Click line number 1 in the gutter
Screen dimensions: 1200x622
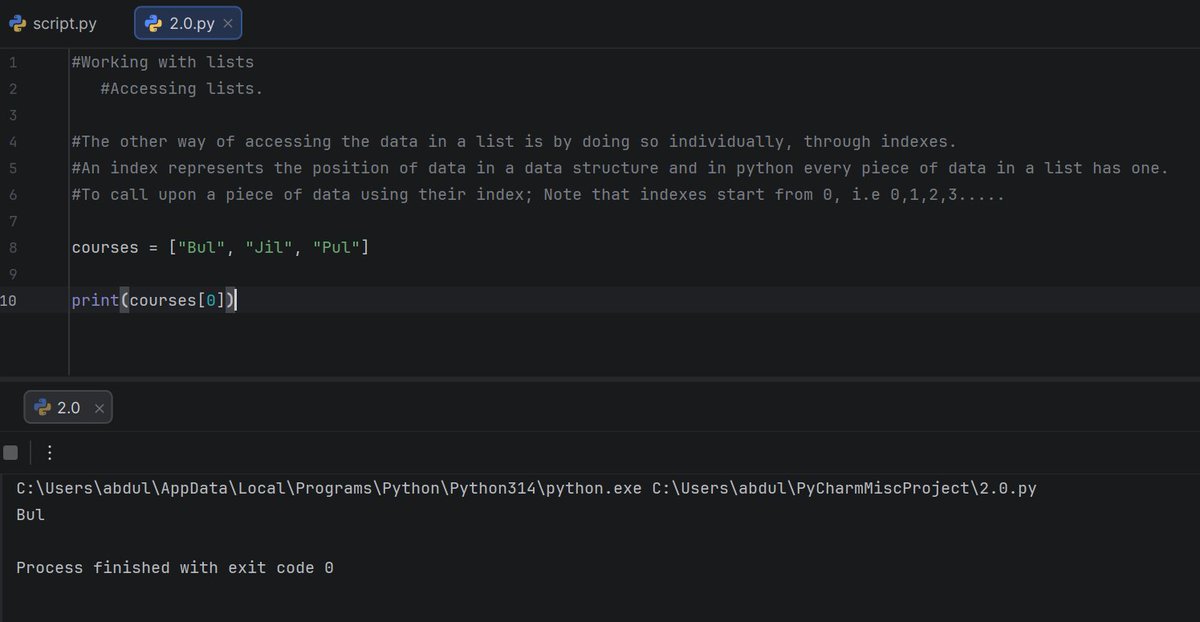(12, 62)
